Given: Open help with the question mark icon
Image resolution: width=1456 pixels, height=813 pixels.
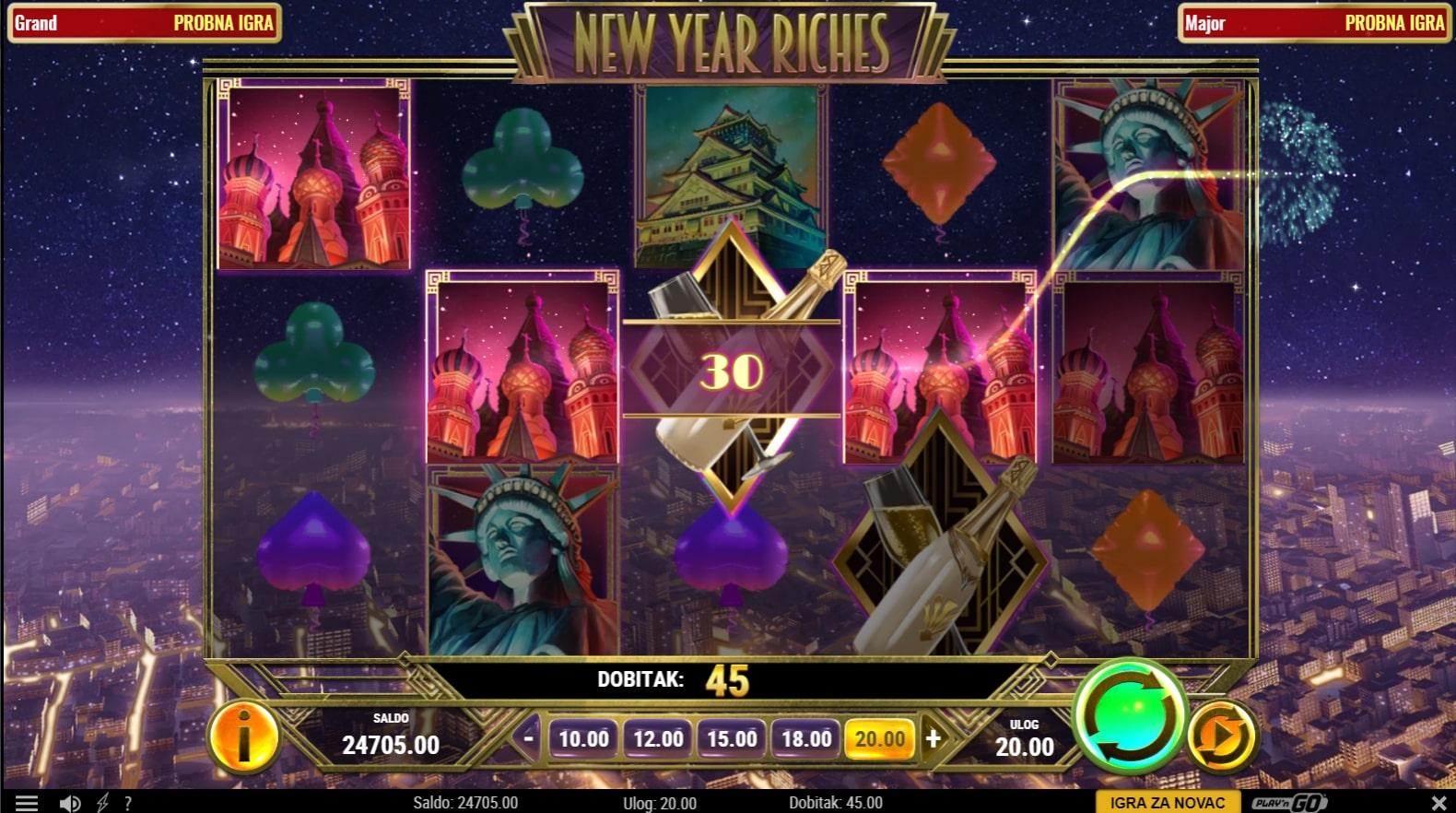Looking at the screenshot, I should 128,803.
